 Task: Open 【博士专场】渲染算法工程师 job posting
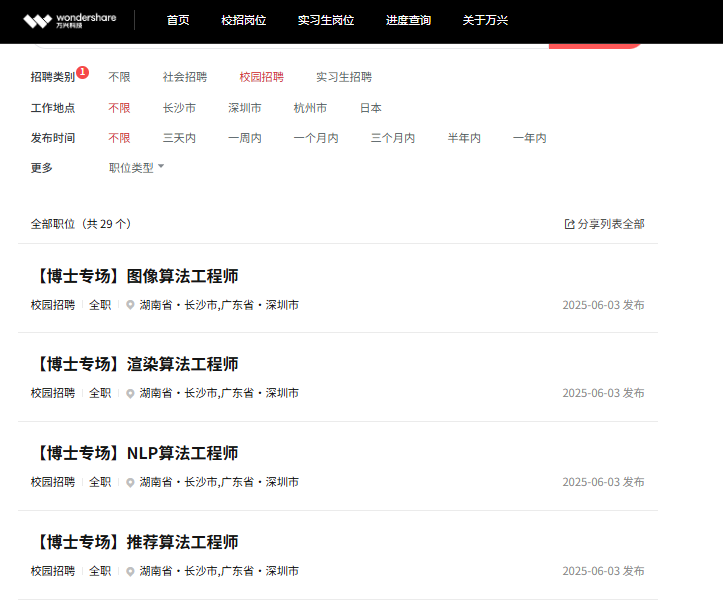point(136,364)
